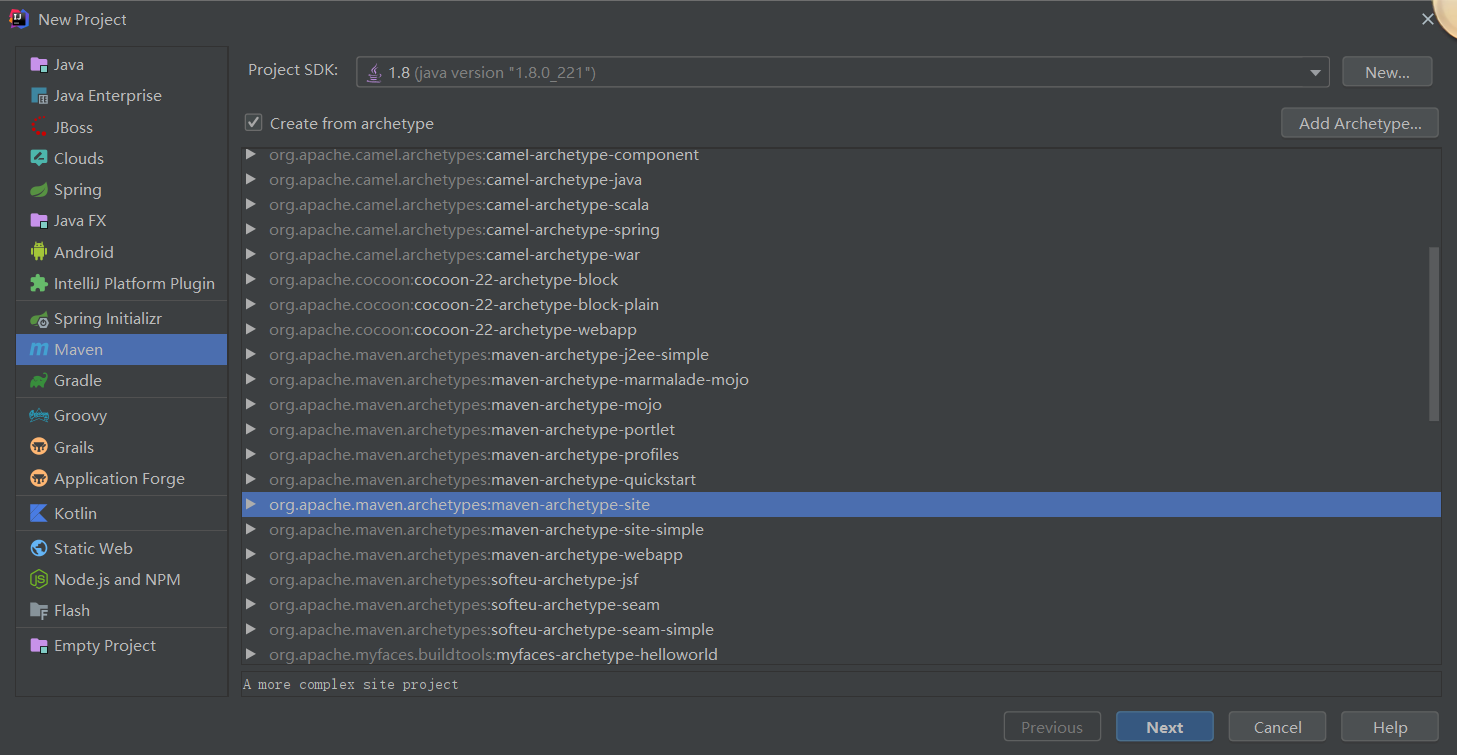This screenshot has width=1457, height=755.
Task: Click the Empty Project icon
Action: [x=39, y=646]
